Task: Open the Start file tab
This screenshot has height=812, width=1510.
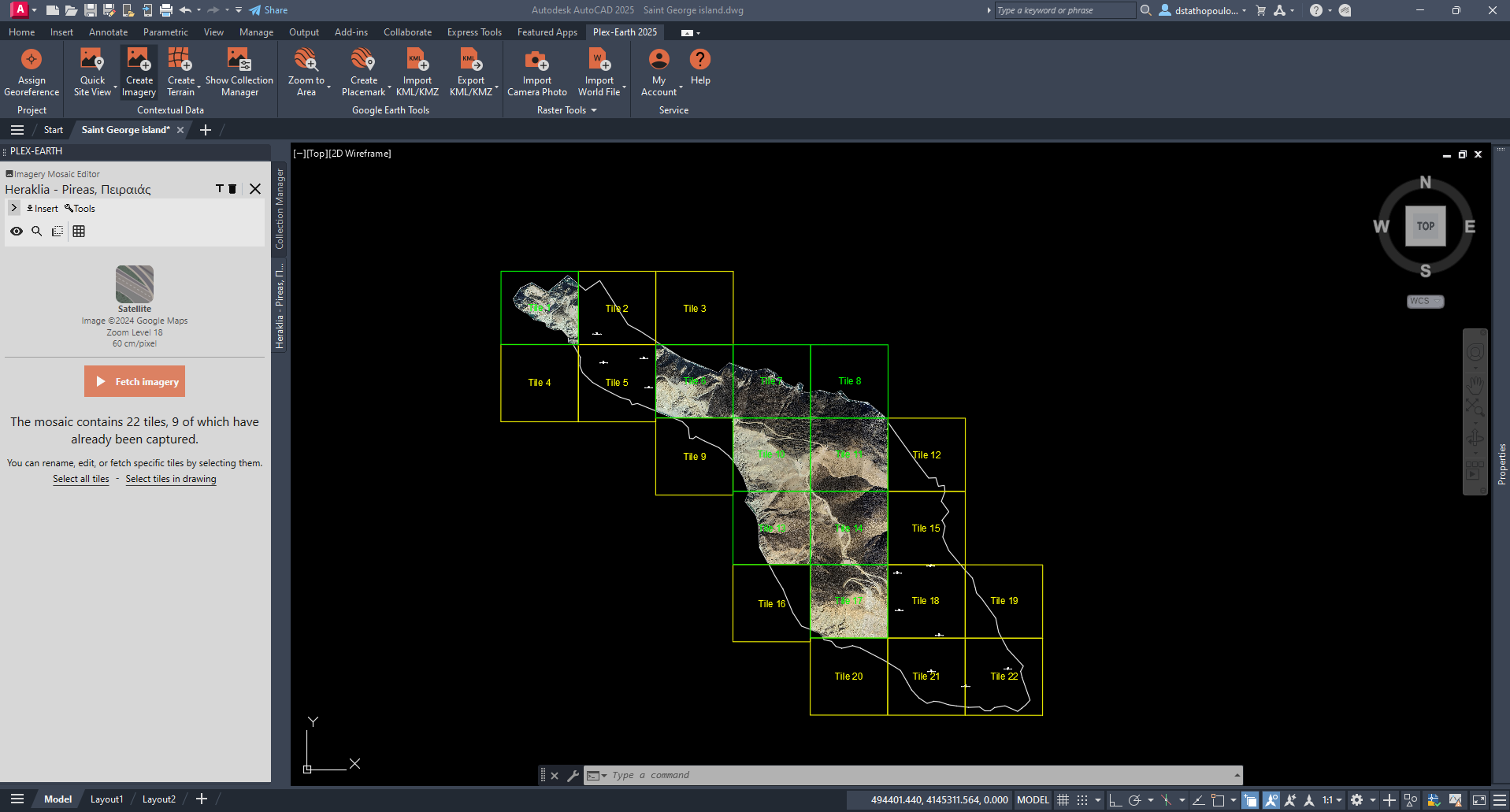Action: point(54,130)
